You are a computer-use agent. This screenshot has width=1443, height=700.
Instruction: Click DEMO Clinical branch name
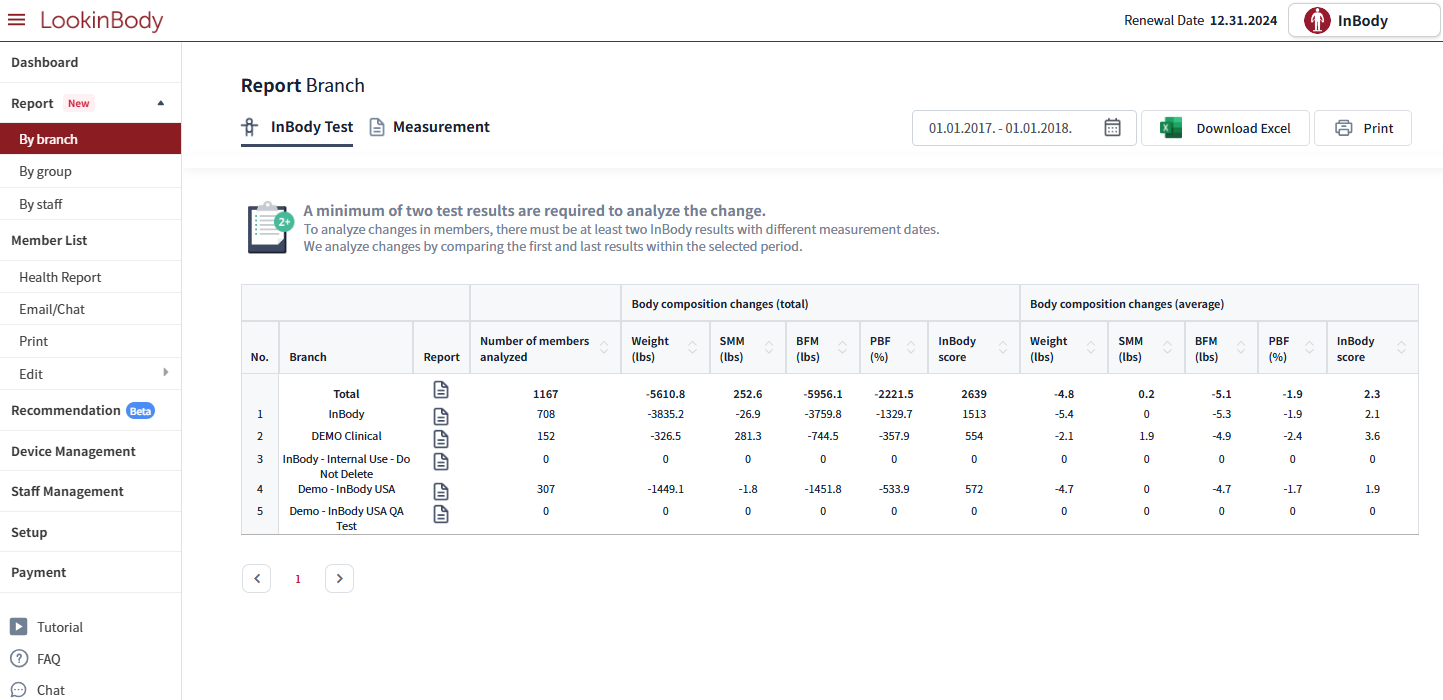(346, 436)
